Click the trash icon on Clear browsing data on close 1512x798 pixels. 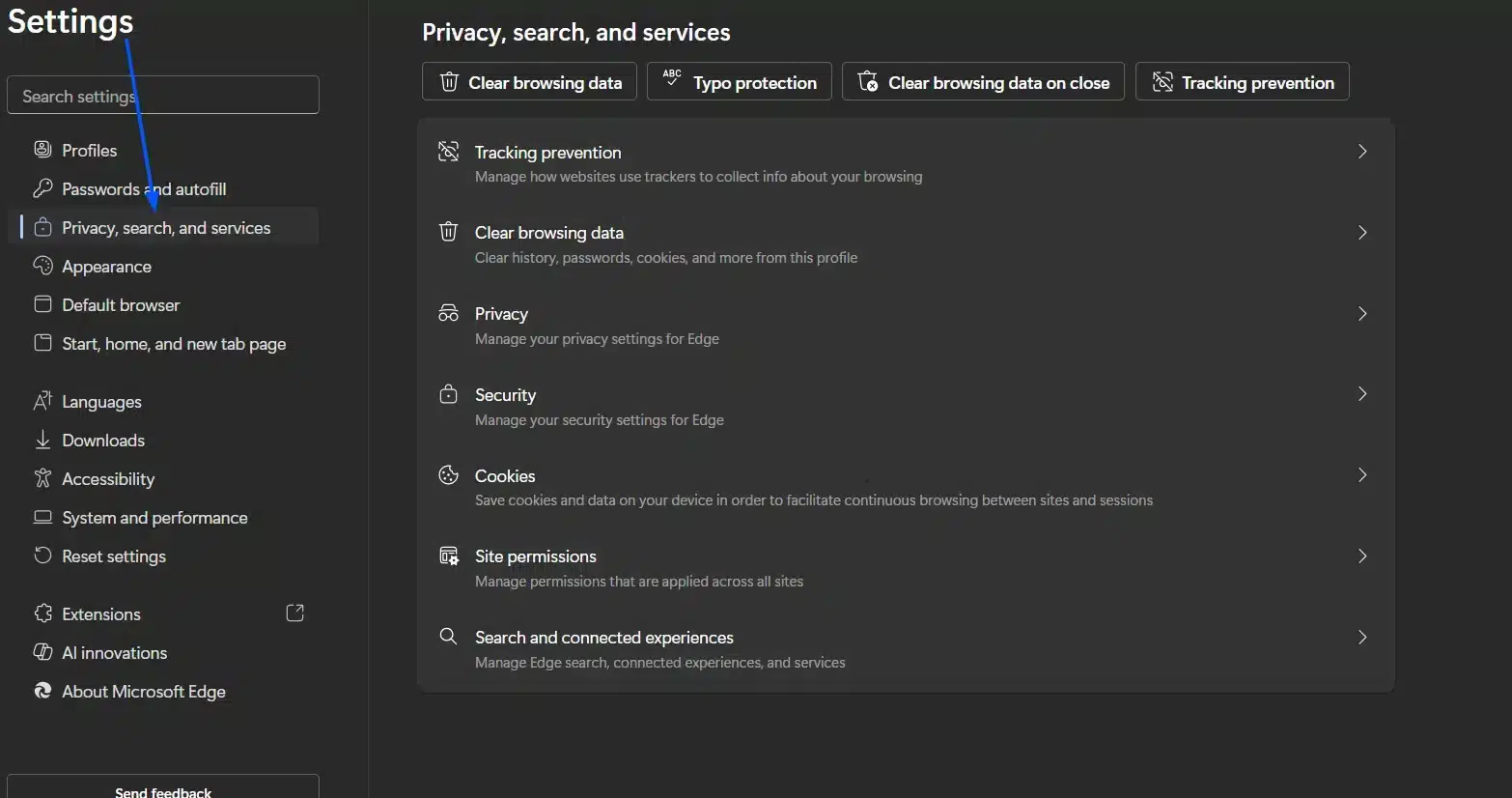tap(868, 81)
